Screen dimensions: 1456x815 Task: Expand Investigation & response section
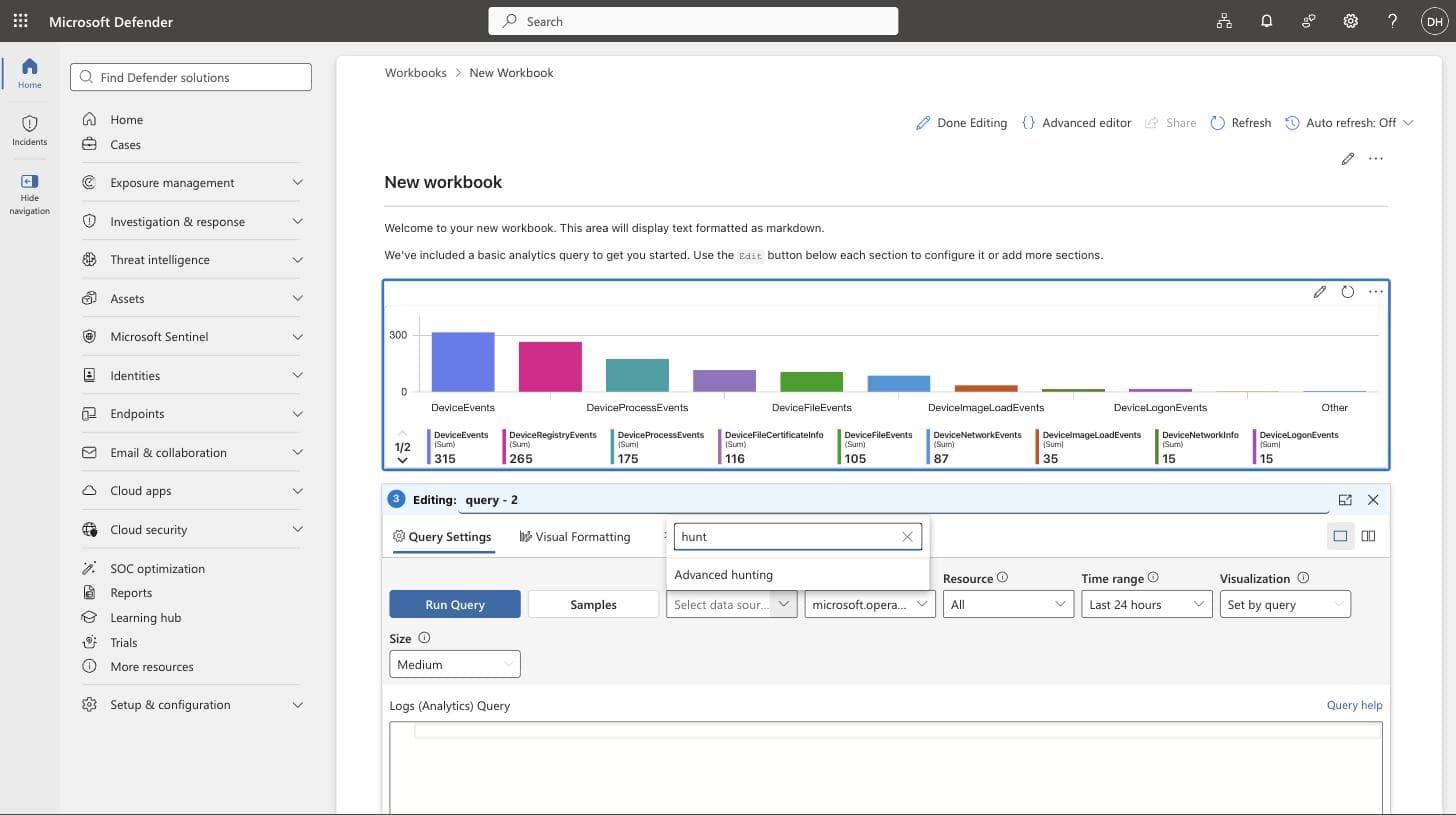pos(297,222)
